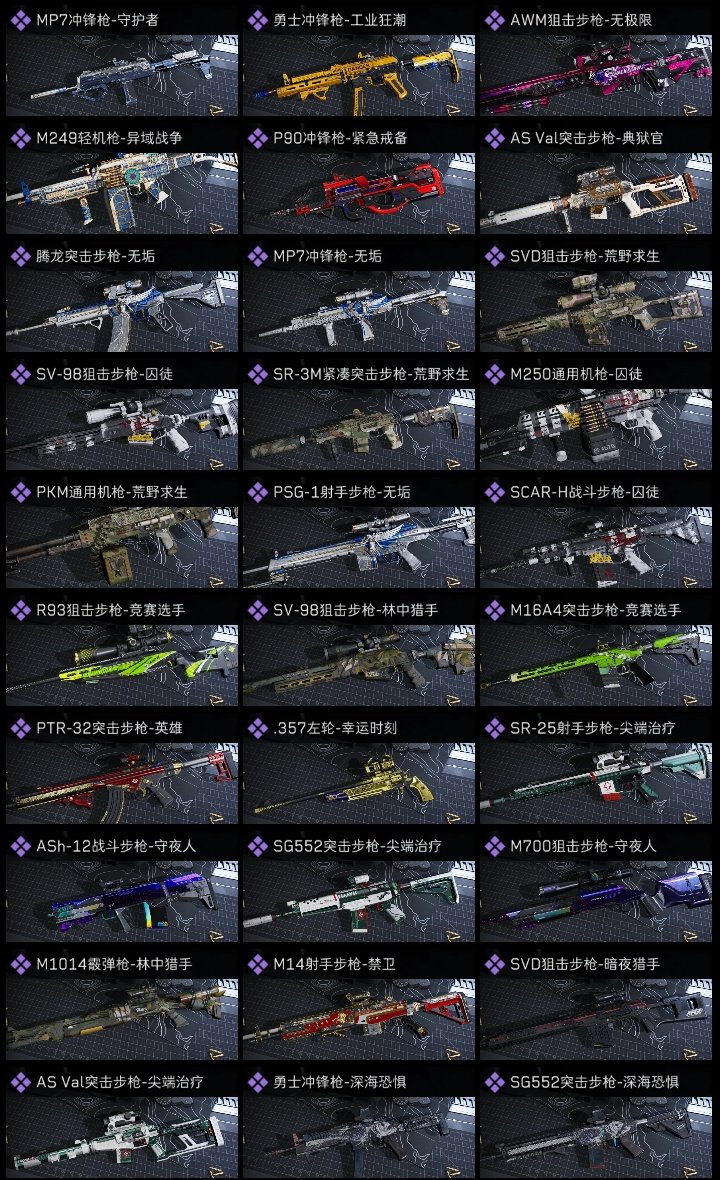The height and width of the screenshot is (1180, 720).
Task: Open the AWM狙击步枪-无极限 pink sniper thumbnail
Action: point(596,75)
